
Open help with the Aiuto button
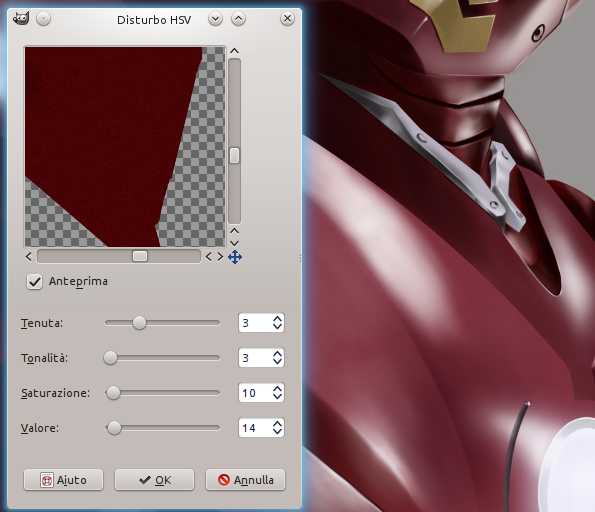[x=63, y=480]
